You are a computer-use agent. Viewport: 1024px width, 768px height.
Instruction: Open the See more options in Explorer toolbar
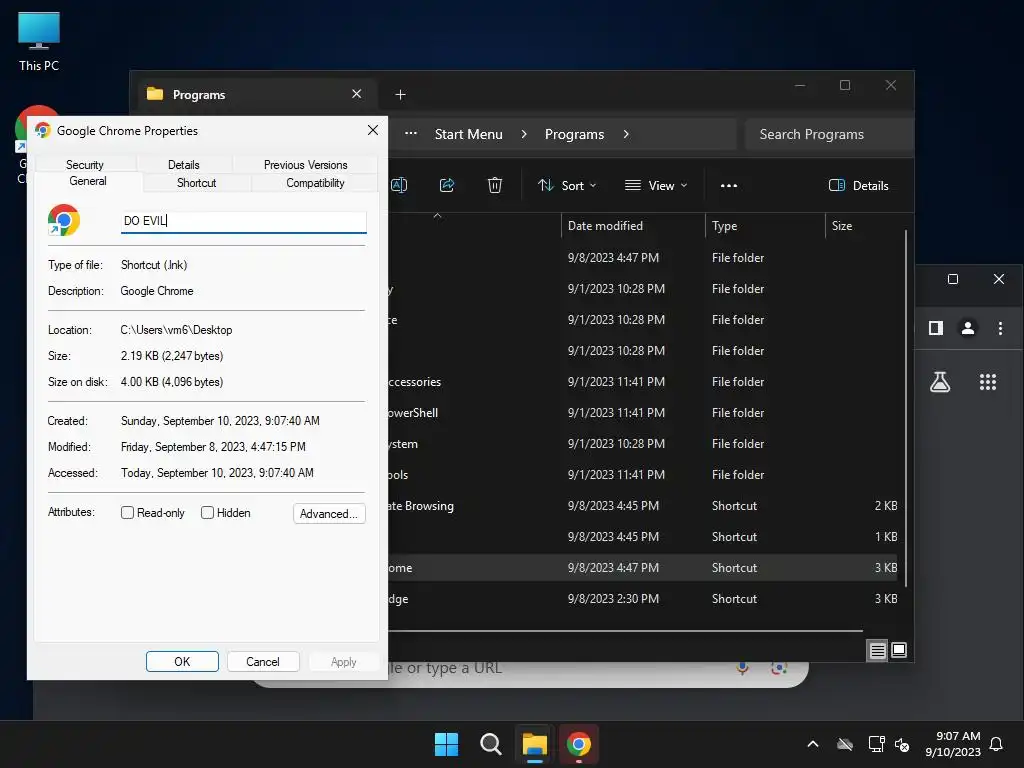729,185
